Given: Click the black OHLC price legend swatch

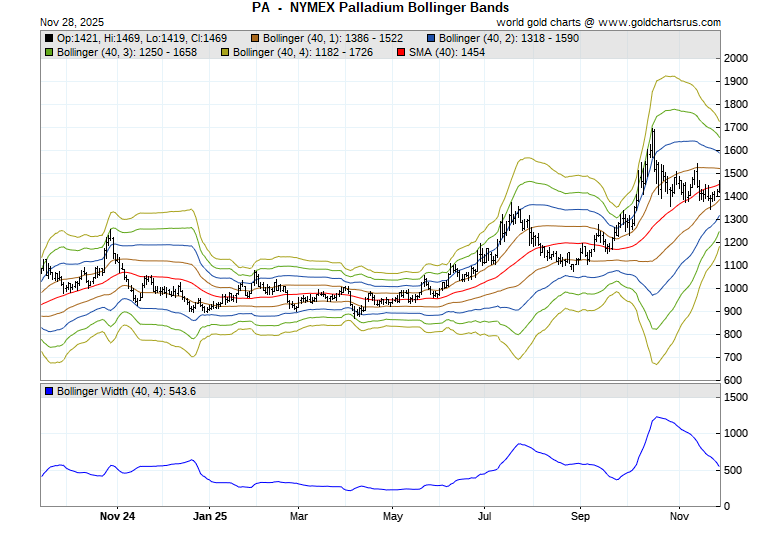Looking at the screenshot, I should click(x=49, y=38).
